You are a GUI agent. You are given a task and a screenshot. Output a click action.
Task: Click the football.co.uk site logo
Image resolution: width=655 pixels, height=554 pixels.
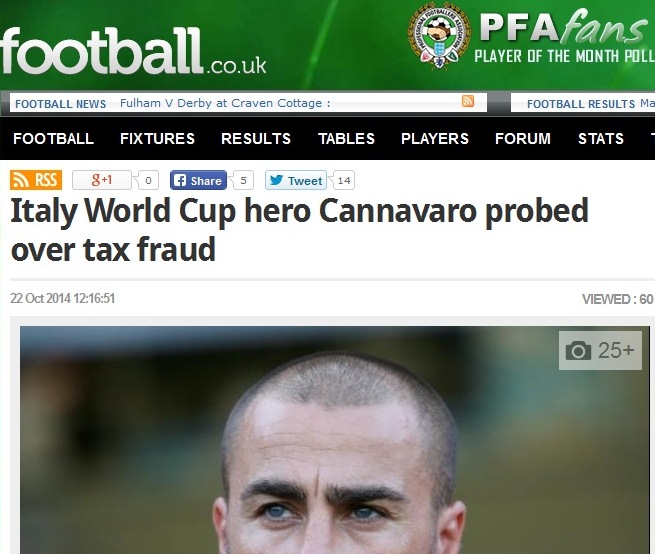[133, 51]
